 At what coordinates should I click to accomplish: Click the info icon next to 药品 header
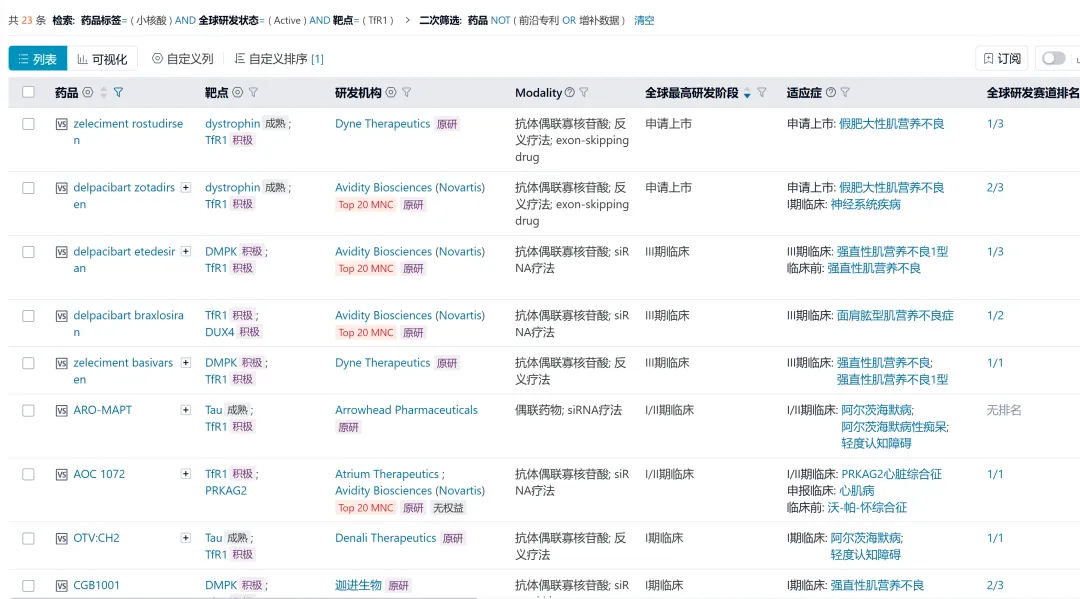87,92
